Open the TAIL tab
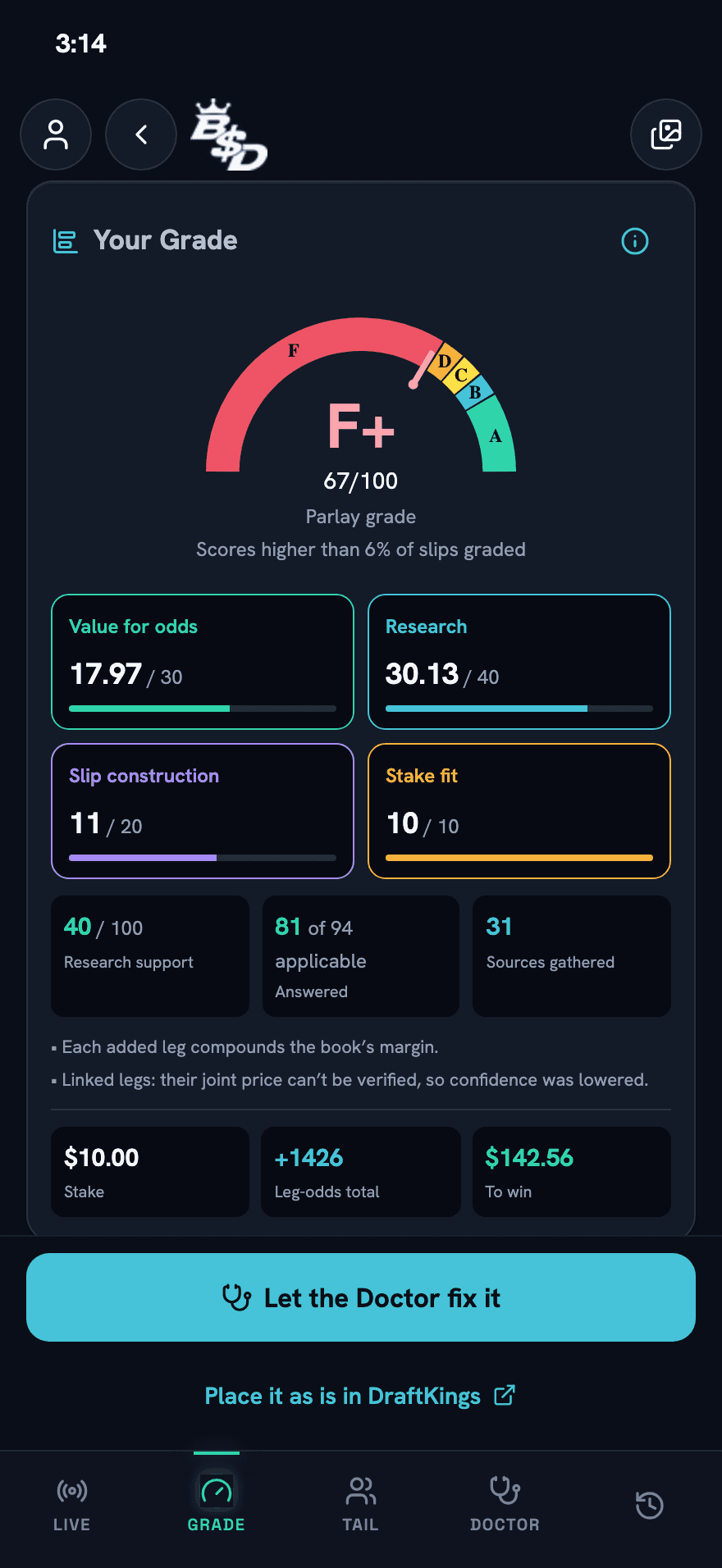722x1568 pixels. tap(361, 1505)
